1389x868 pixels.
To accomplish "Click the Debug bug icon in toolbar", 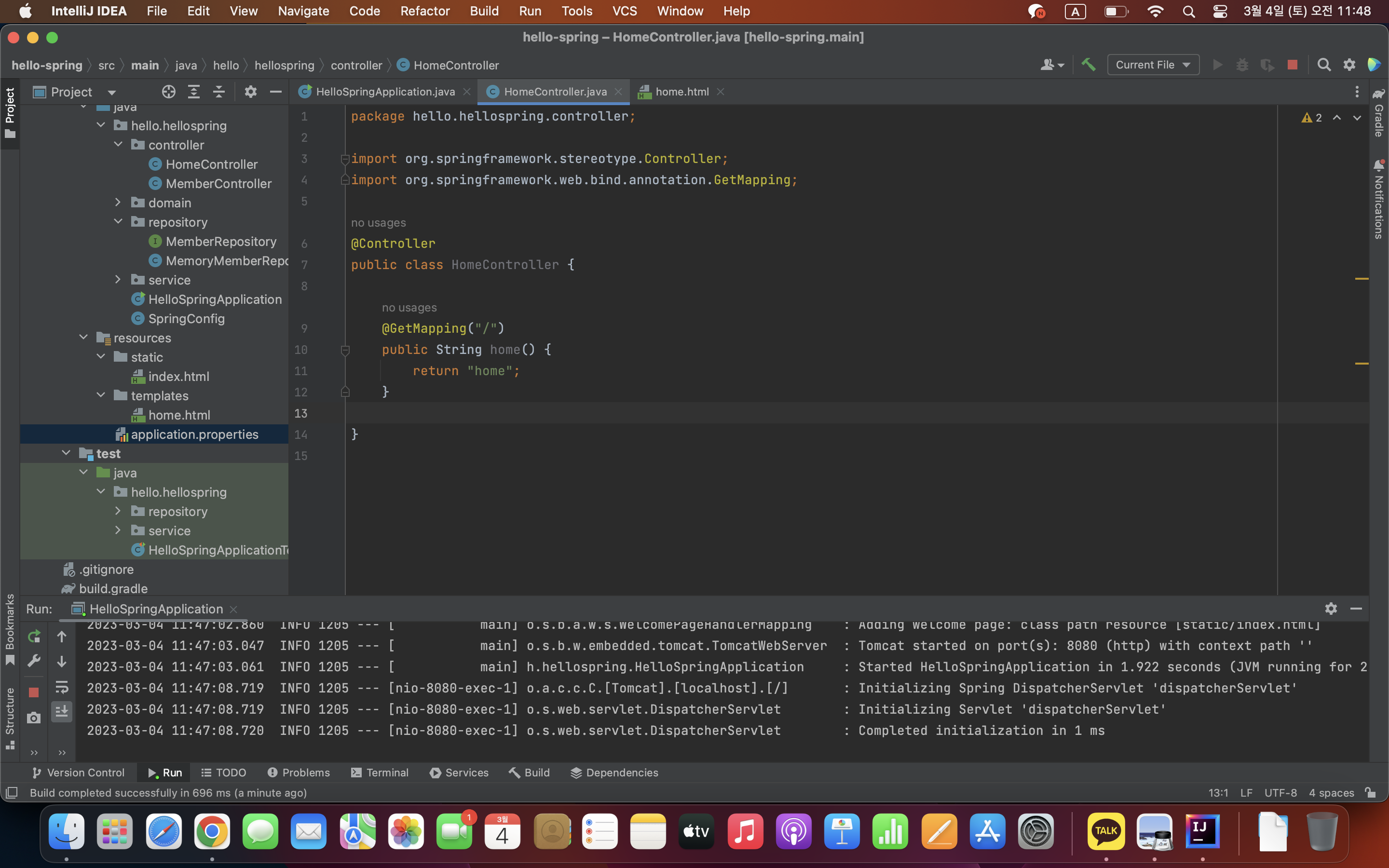I will 1242,65.
